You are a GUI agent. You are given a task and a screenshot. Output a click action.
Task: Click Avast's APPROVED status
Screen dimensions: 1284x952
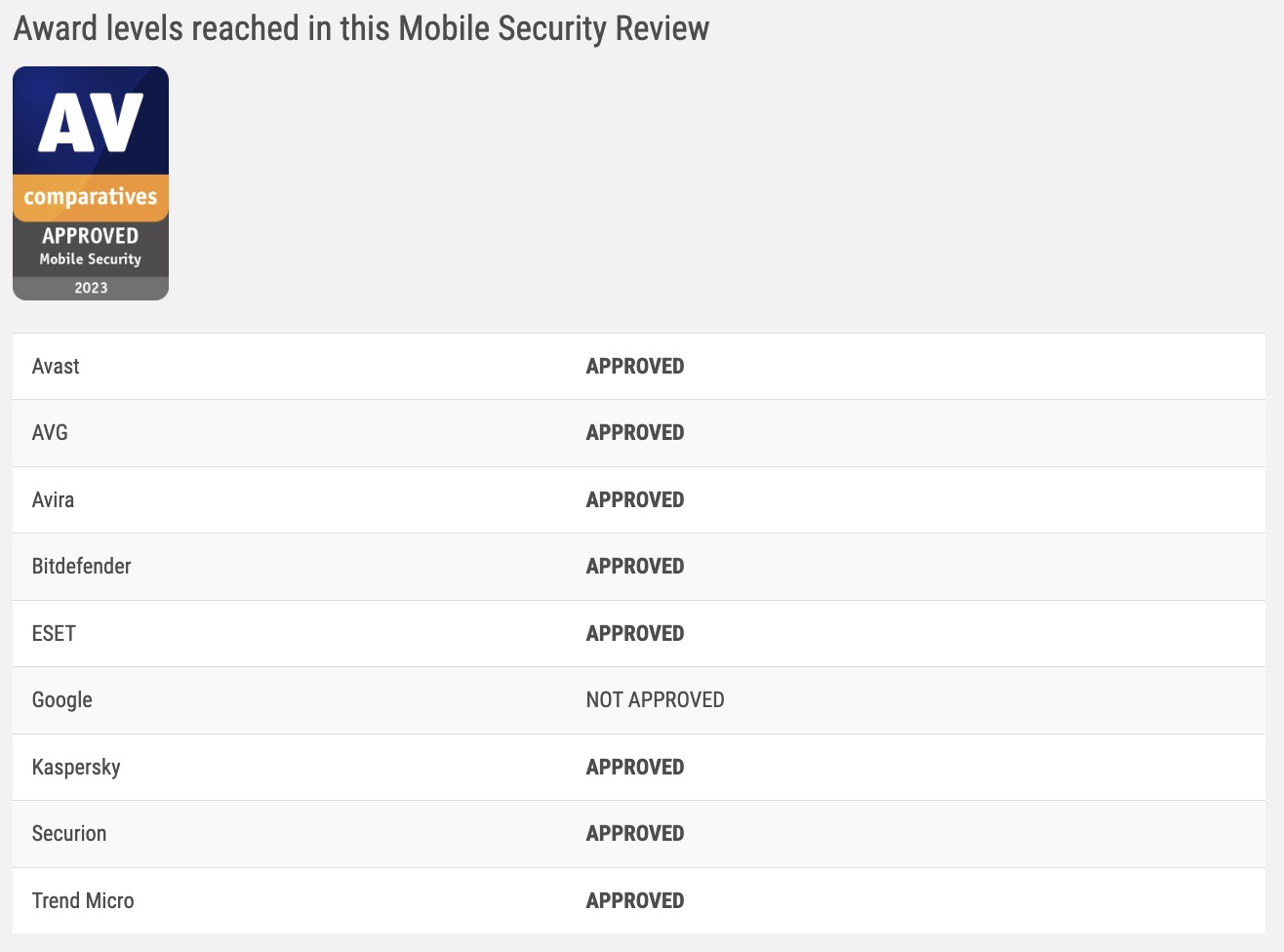pyautogui.click(x=634, y=367)
